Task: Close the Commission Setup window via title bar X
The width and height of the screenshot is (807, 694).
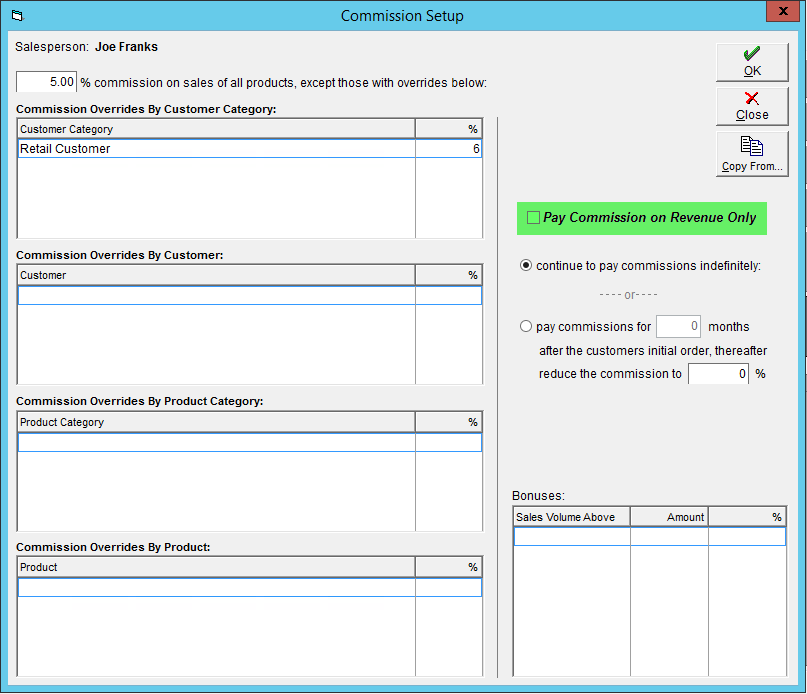Action: tap(783, 11)
